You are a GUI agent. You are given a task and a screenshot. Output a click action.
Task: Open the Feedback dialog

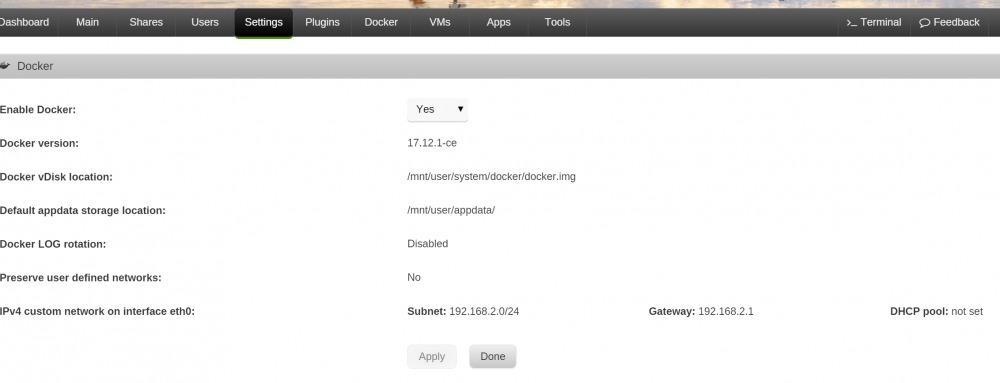tap(949, 22)
